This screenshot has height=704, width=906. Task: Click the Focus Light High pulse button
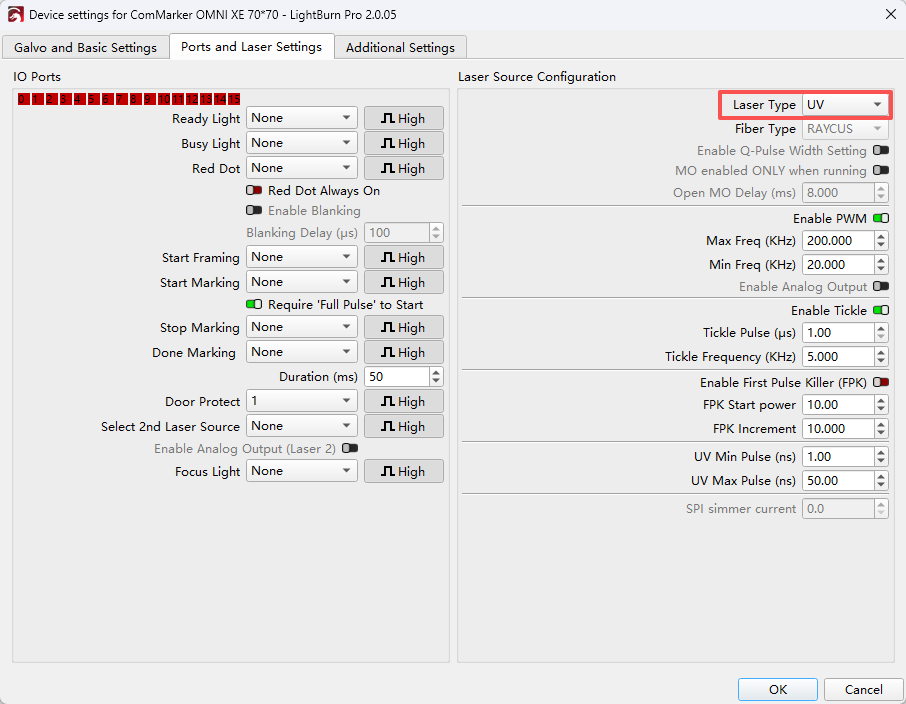tap(403, 472)
